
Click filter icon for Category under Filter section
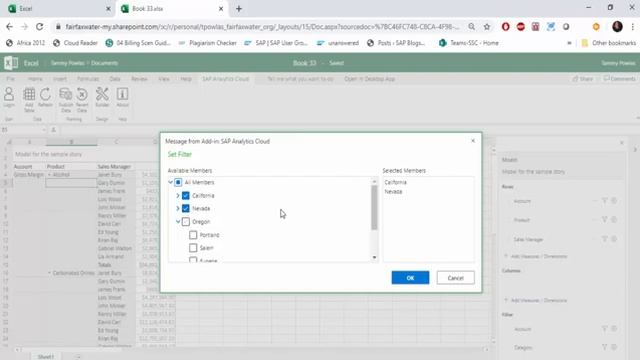[604, 347]
